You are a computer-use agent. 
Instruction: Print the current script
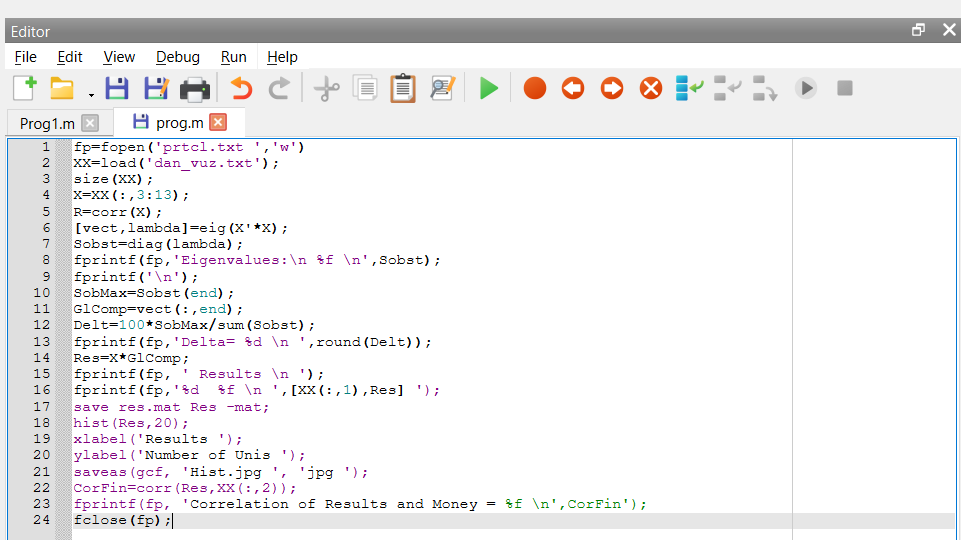[x=194, y=89]
